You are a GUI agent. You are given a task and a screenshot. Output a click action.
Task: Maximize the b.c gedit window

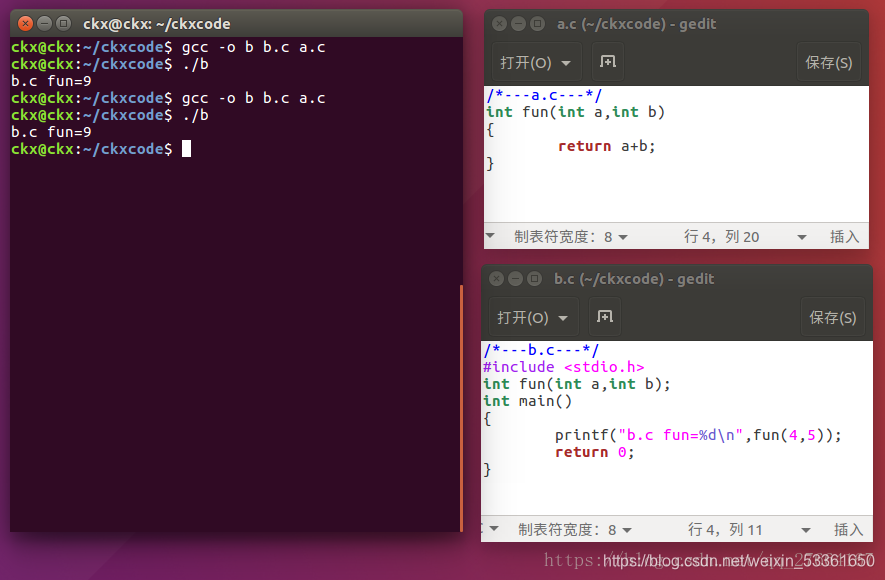pyautogui.click(x=534, y=279)
